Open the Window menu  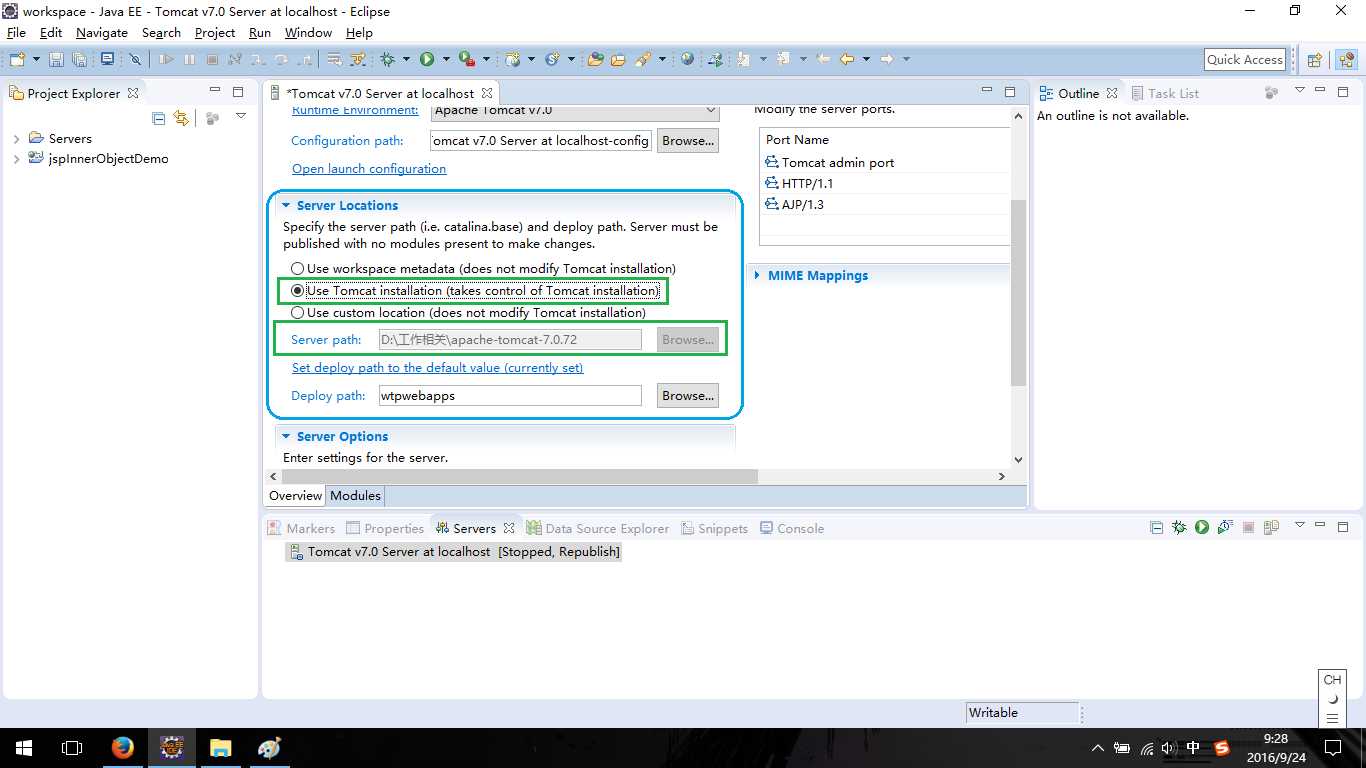(308, 33)
